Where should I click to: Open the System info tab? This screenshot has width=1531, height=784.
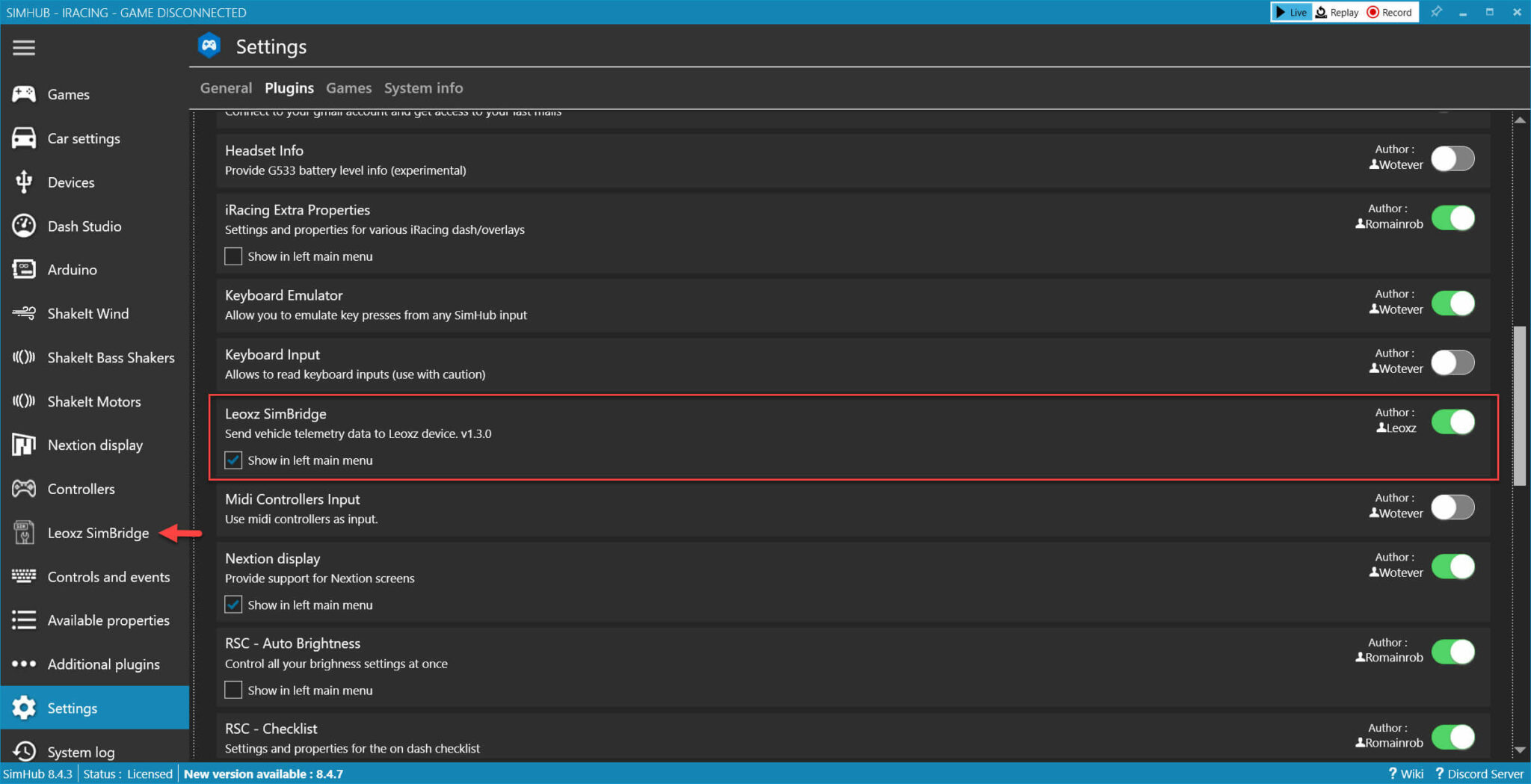[423, 88]
